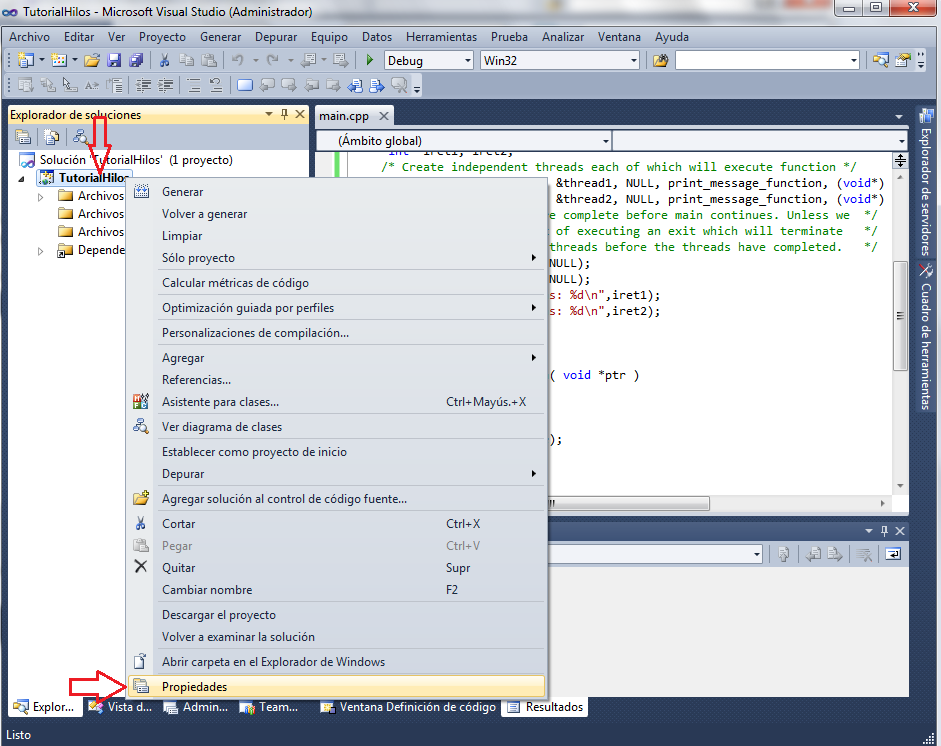This screenshot has height=746, width=941.
Task: Expand the Ámbito global scope dropdown
Action: coord(604,141)
